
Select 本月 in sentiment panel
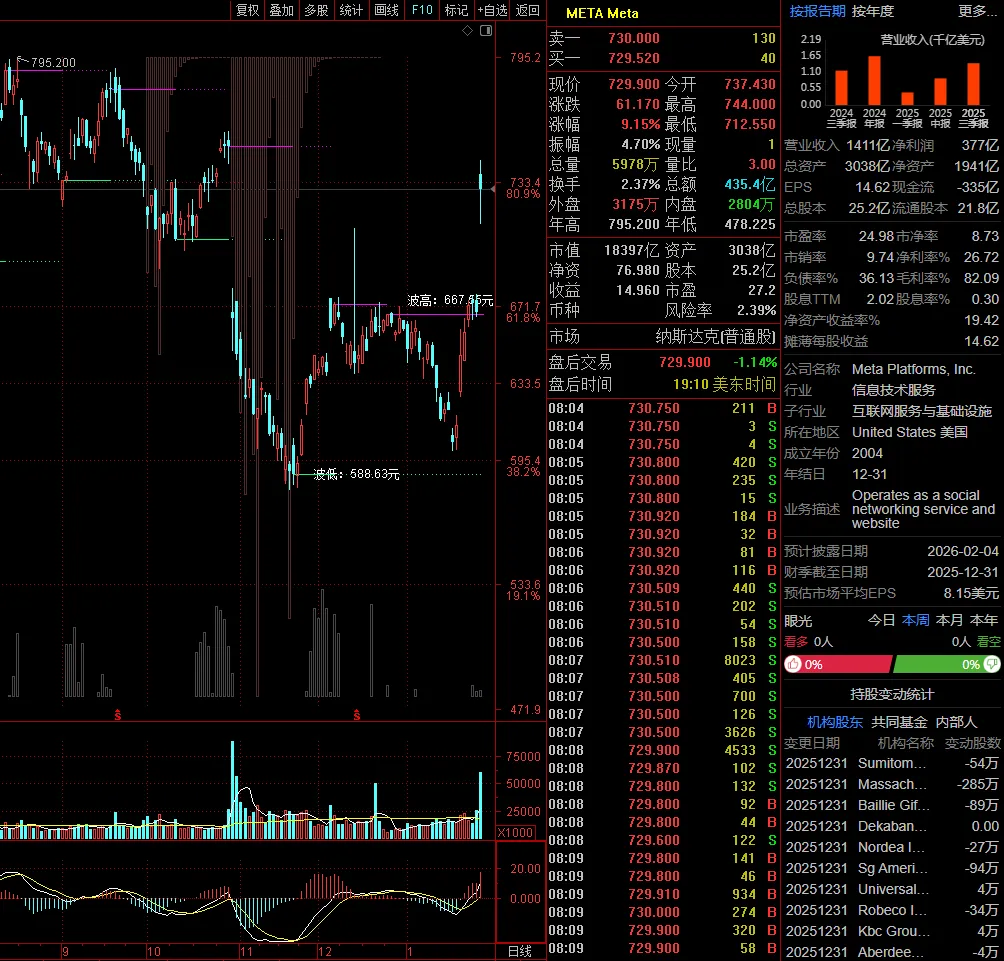point(950,620)
